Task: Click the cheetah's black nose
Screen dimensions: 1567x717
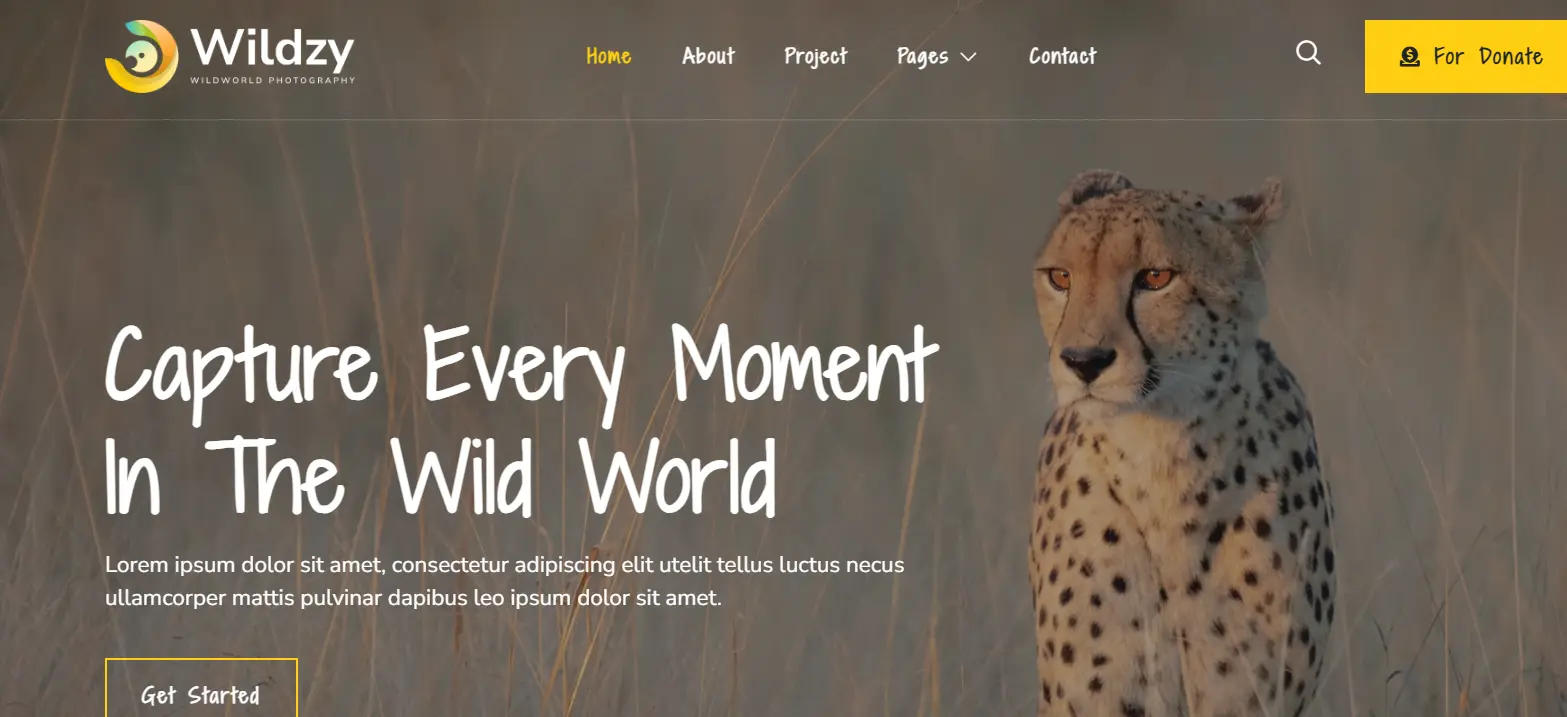Action: 1088,361
